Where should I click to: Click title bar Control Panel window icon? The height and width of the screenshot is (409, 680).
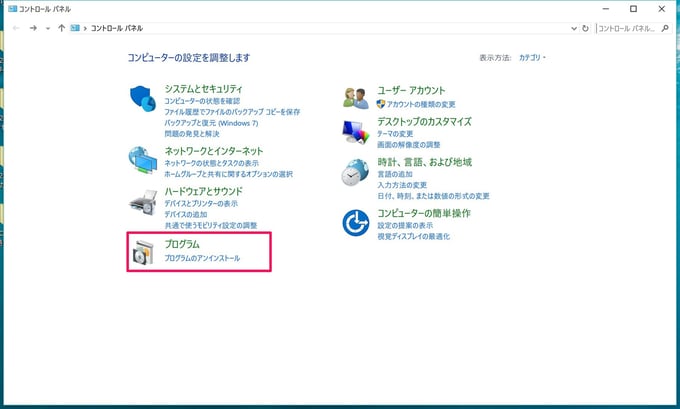(x=12, y=9)
